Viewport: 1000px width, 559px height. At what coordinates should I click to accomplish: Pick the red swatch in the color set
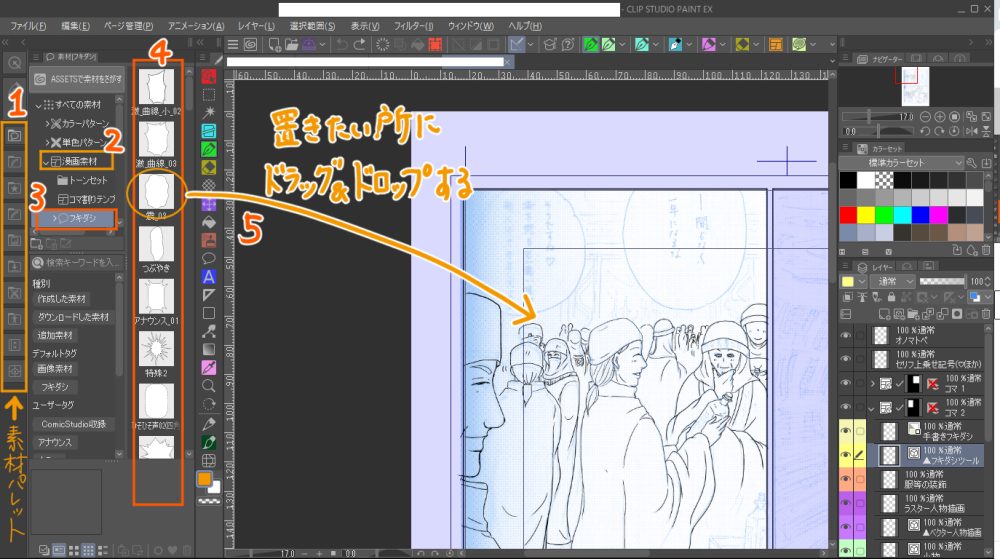849,214
